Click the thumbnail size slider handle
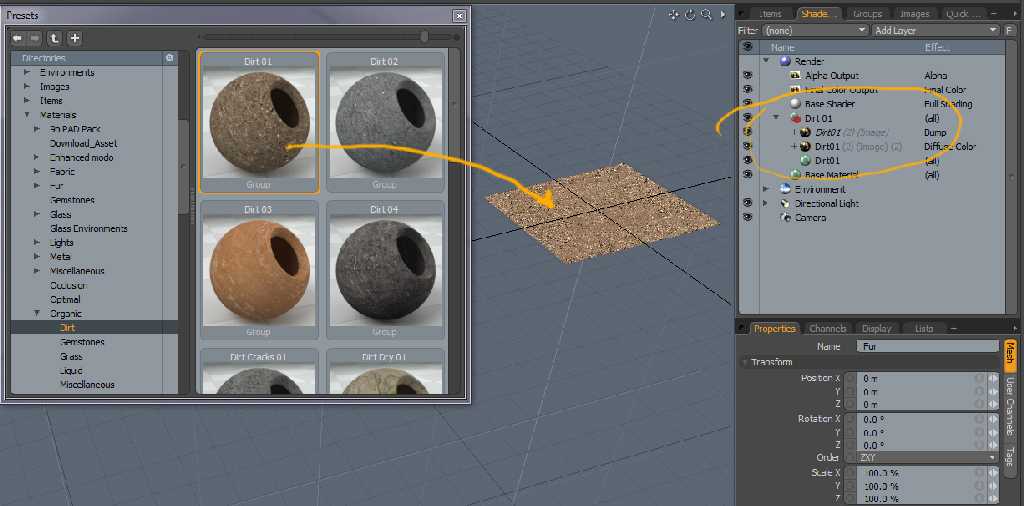This screenshot has height=506, width=1024. pos(425,37)
